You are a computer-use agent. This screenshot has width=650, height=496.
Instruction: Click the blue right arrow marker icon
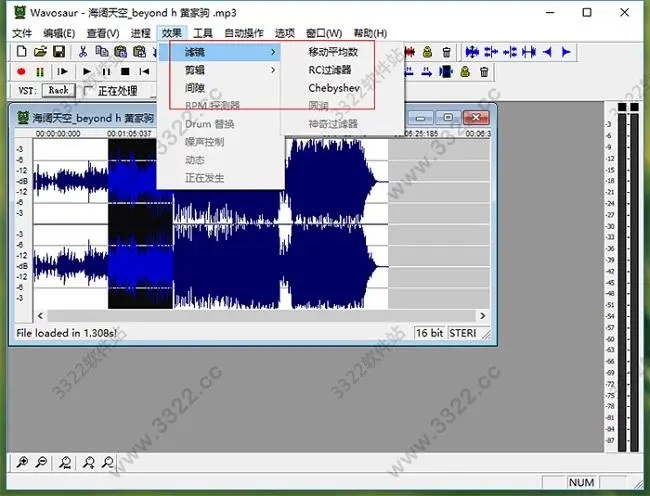click(x=566, y=51)
